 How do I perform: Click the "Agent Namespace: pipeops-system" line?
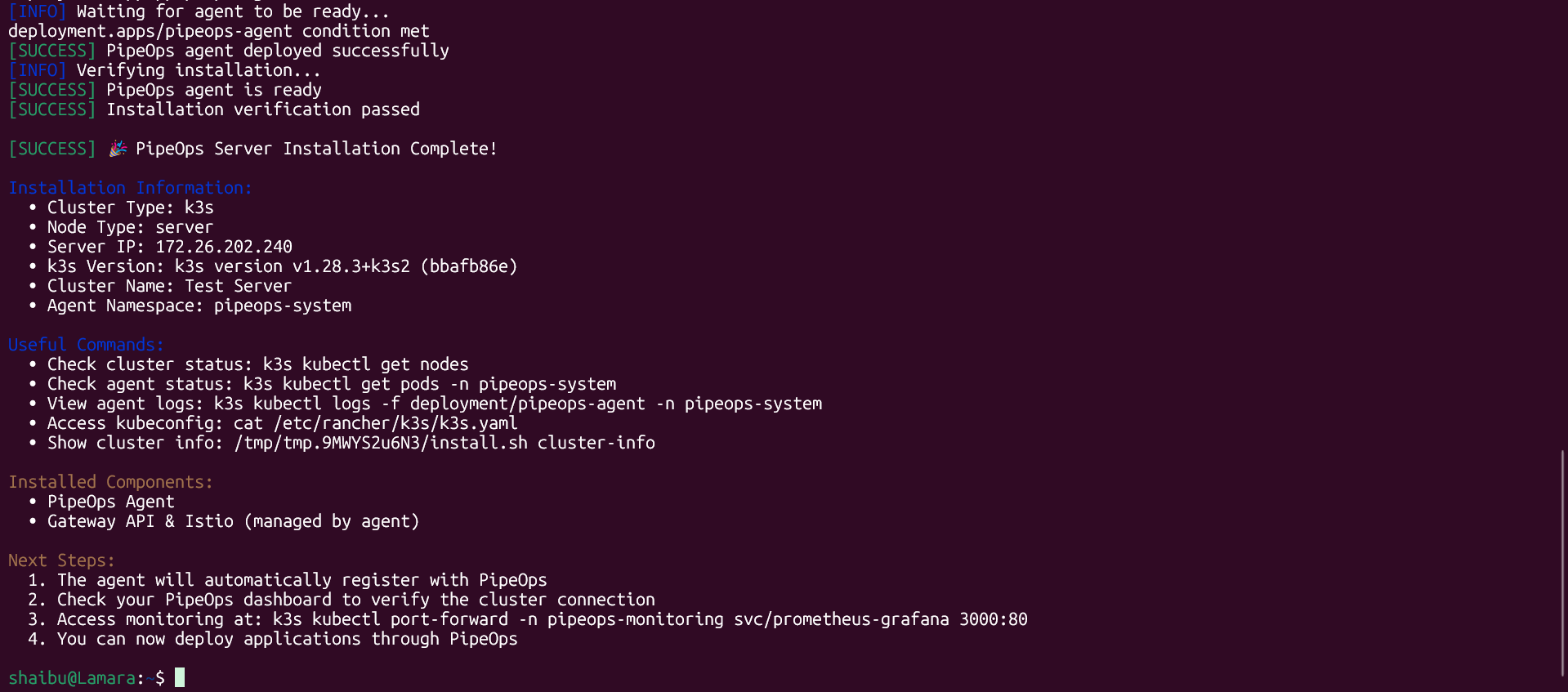(x=199, y=306)
